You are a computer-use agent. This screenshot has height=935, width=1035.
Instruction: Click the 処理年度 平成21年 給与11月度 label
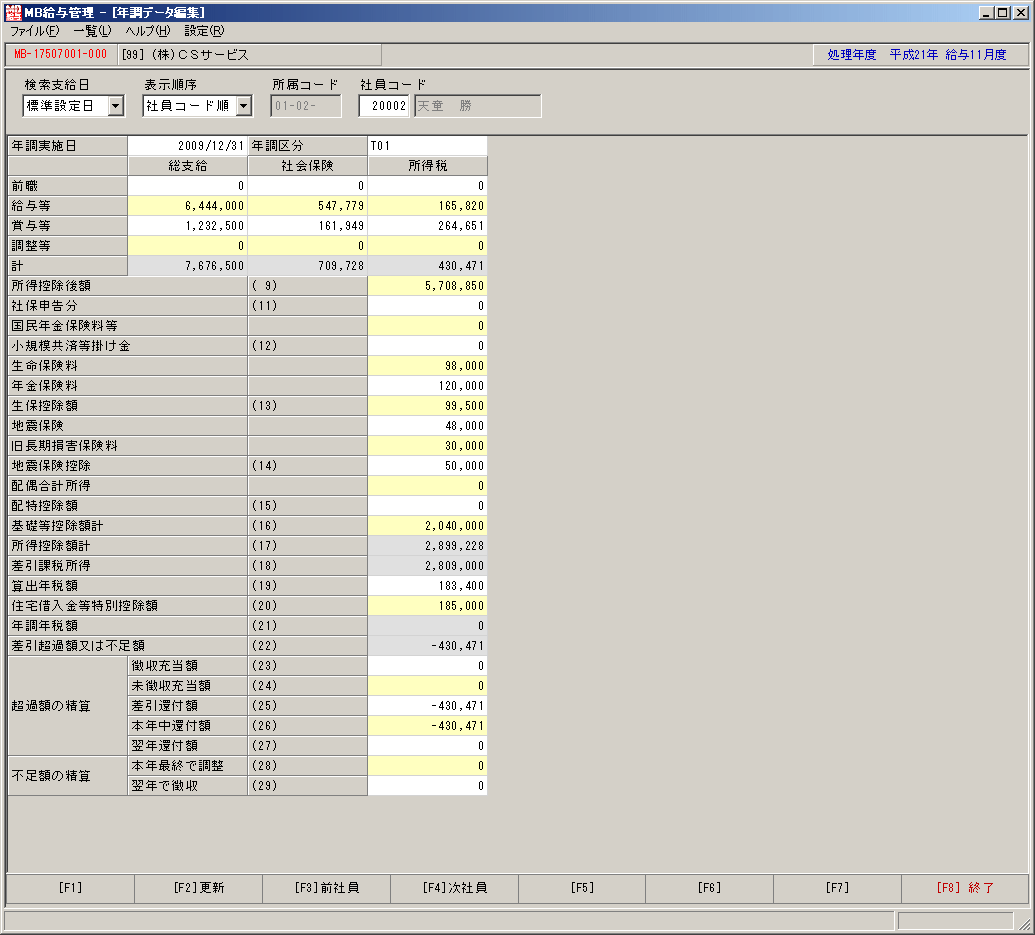pos(917,55)
